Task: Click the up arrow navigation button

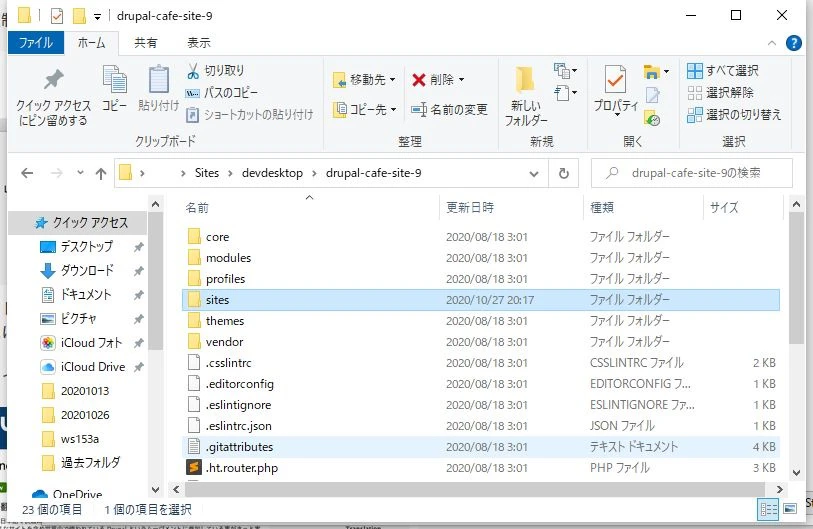Action: 101,173
